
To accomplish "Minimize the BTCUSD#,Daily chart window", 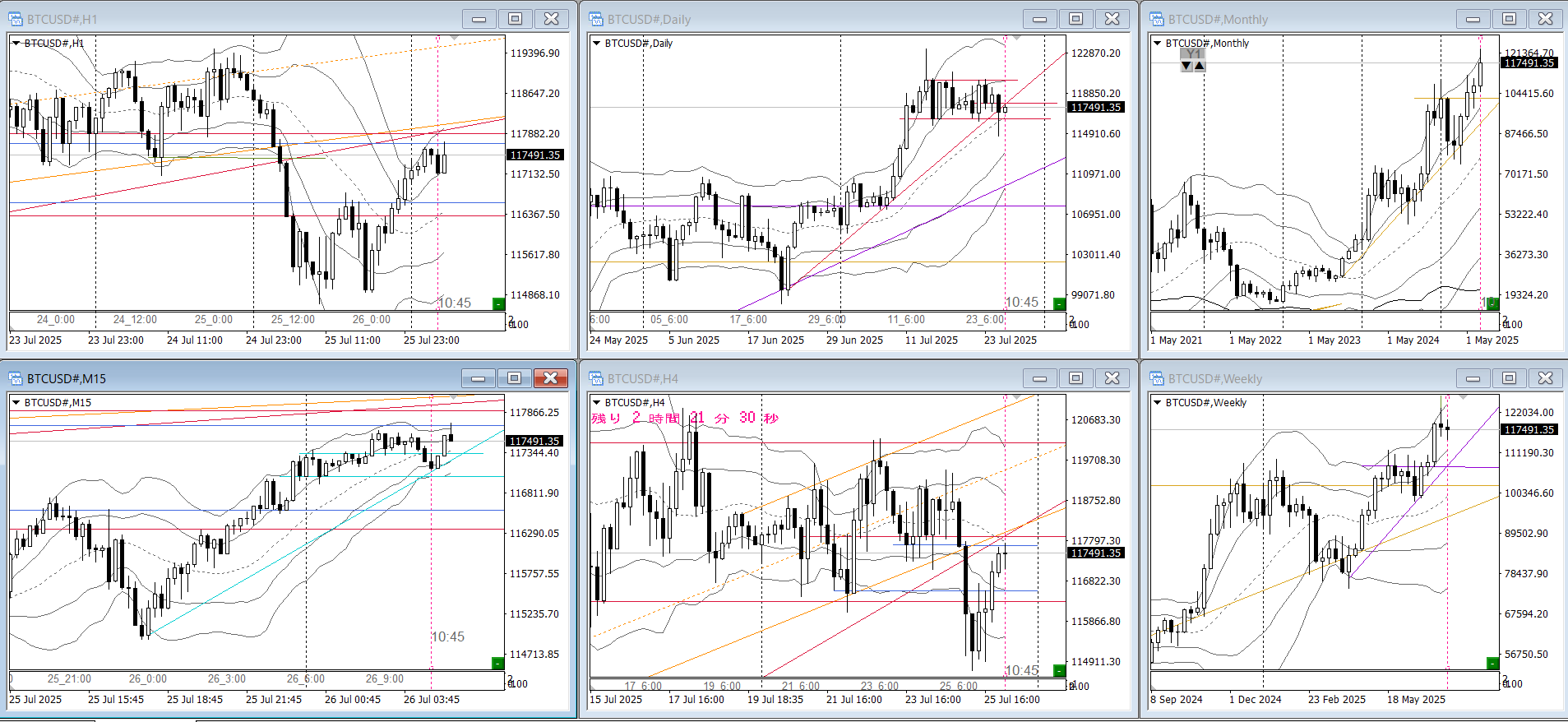I will 1040,19.
